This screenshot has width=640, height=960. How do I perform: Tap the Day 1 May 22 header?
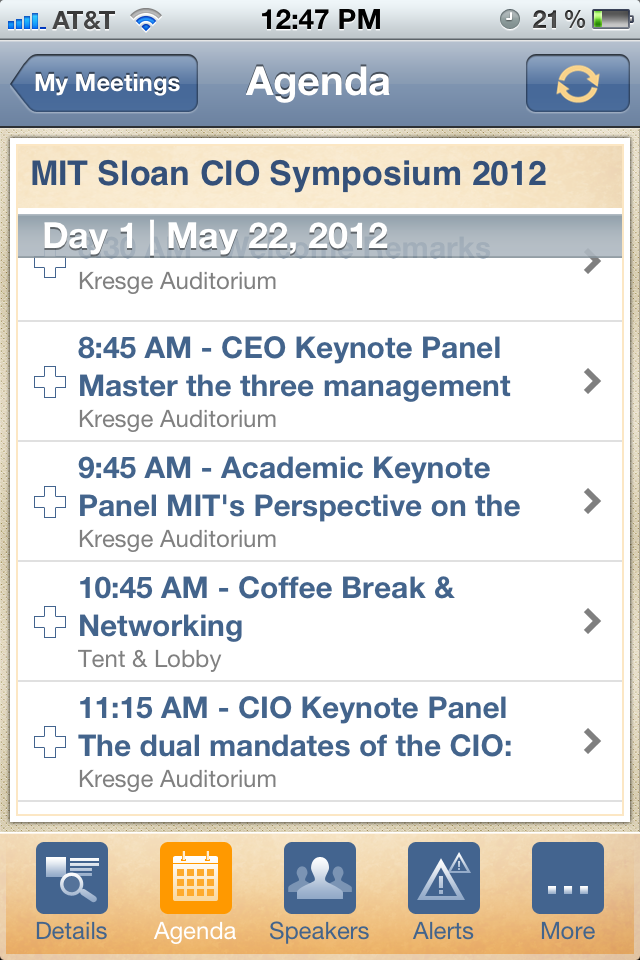click(x=215, y=236)
